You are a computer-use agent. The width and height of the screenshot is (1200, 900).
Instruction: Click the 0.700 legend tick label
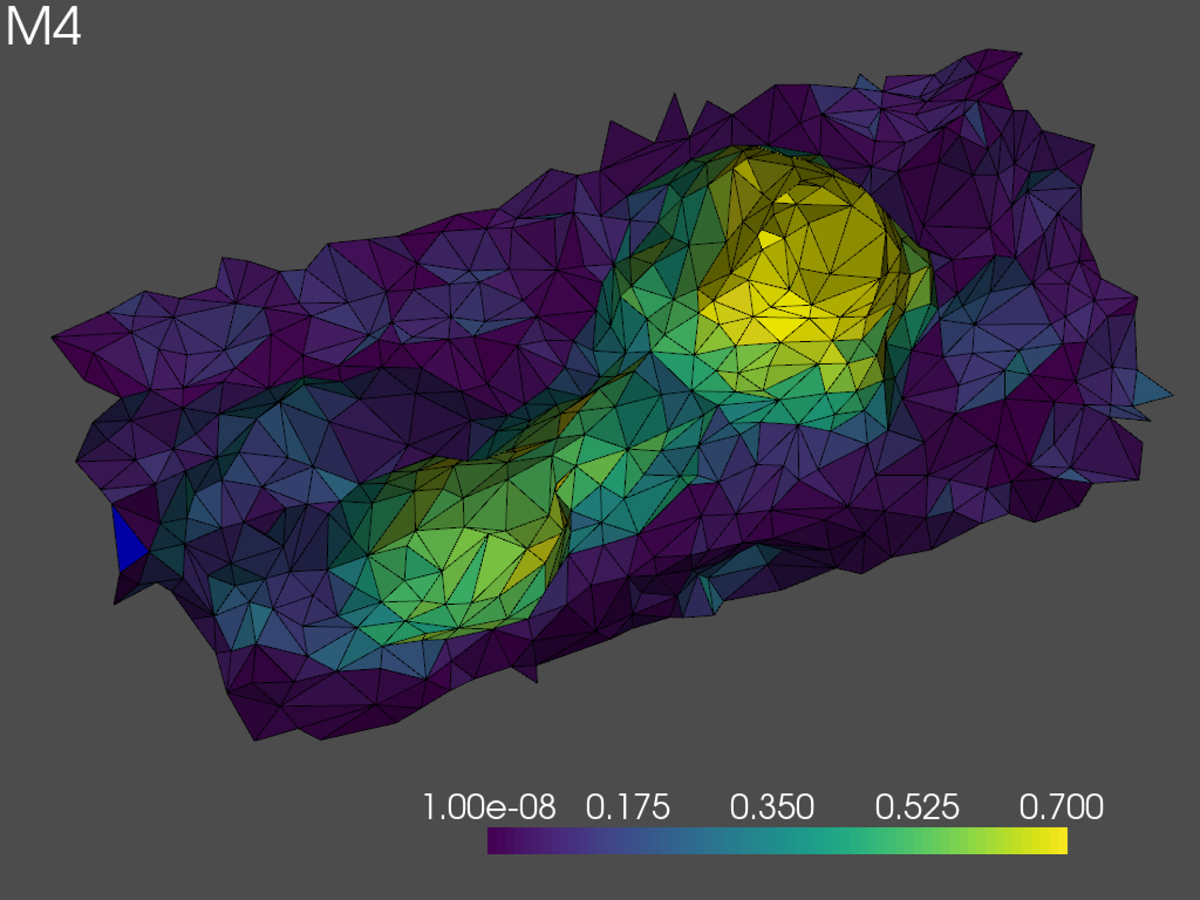coord(1060,807)
